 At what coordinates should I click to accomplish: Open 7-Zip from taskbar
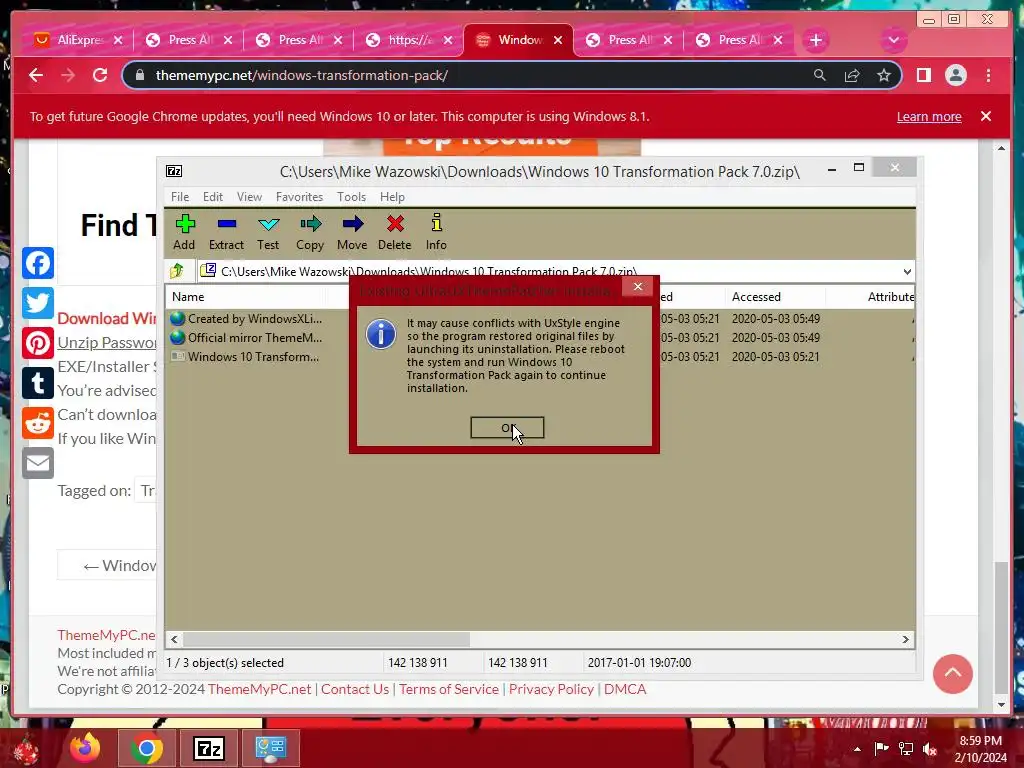click(x=209, y=748)
